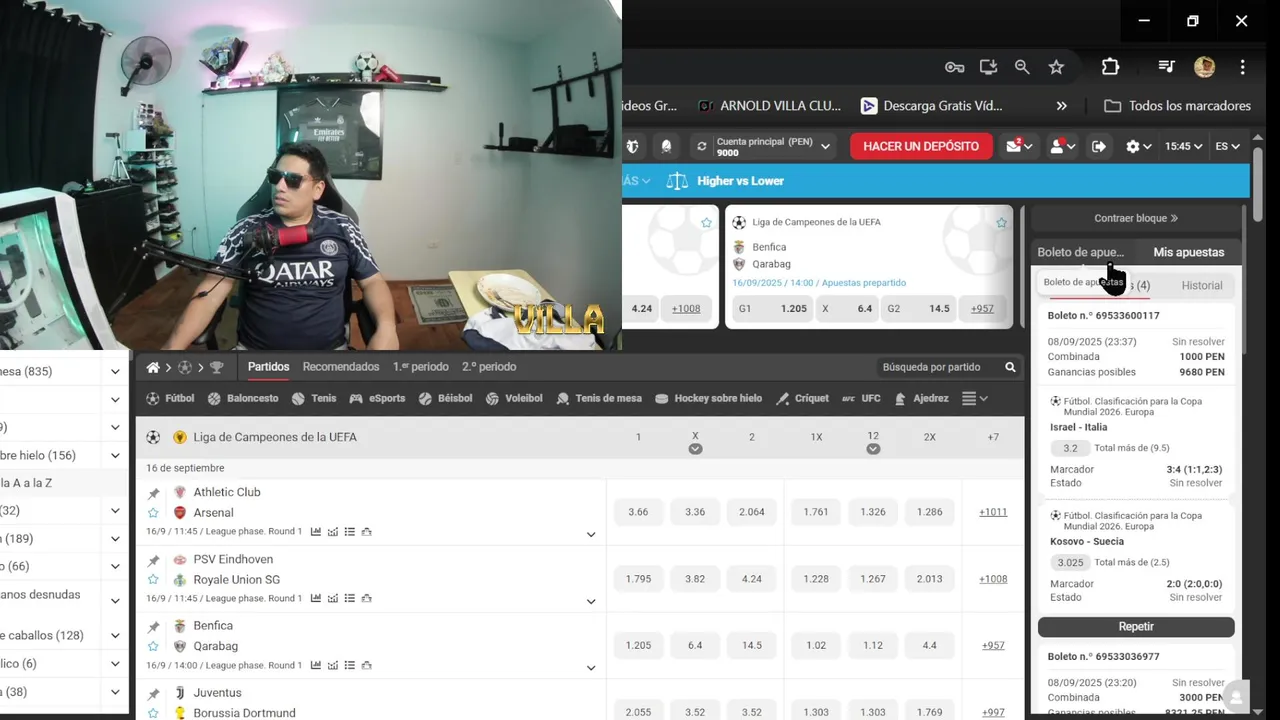Viewport: 1280px width, 720px height.
Task: Refresh the main account balance
Action: [701, 146]
